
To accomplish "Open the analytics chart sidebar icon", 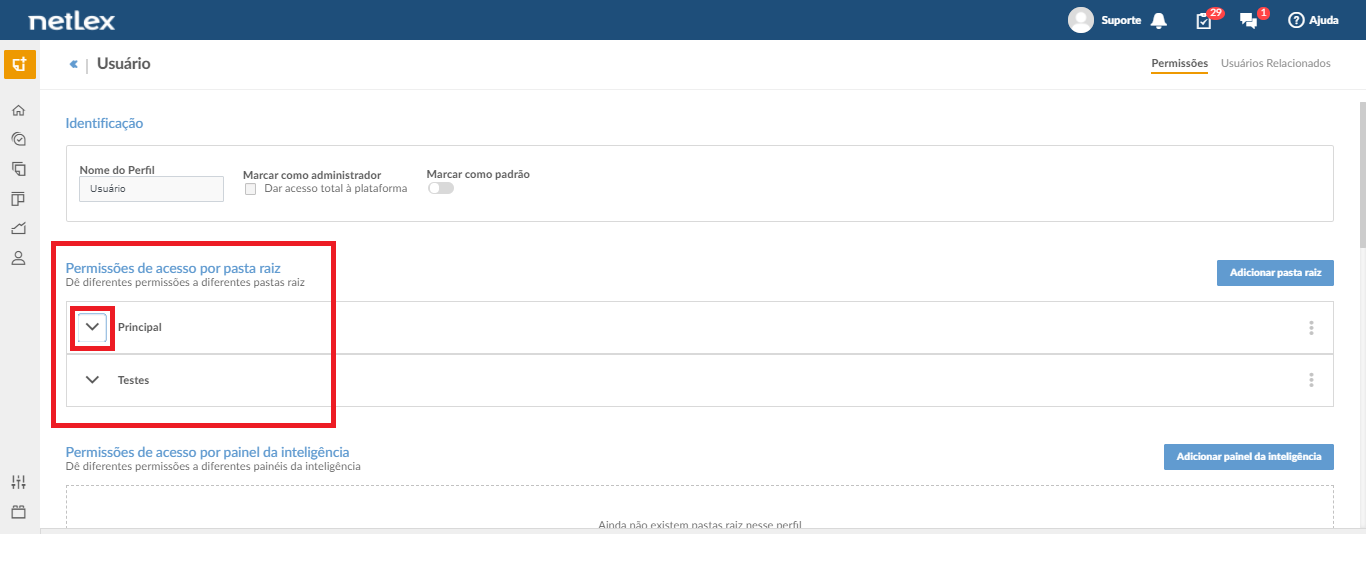I will [x=18, y=228].
